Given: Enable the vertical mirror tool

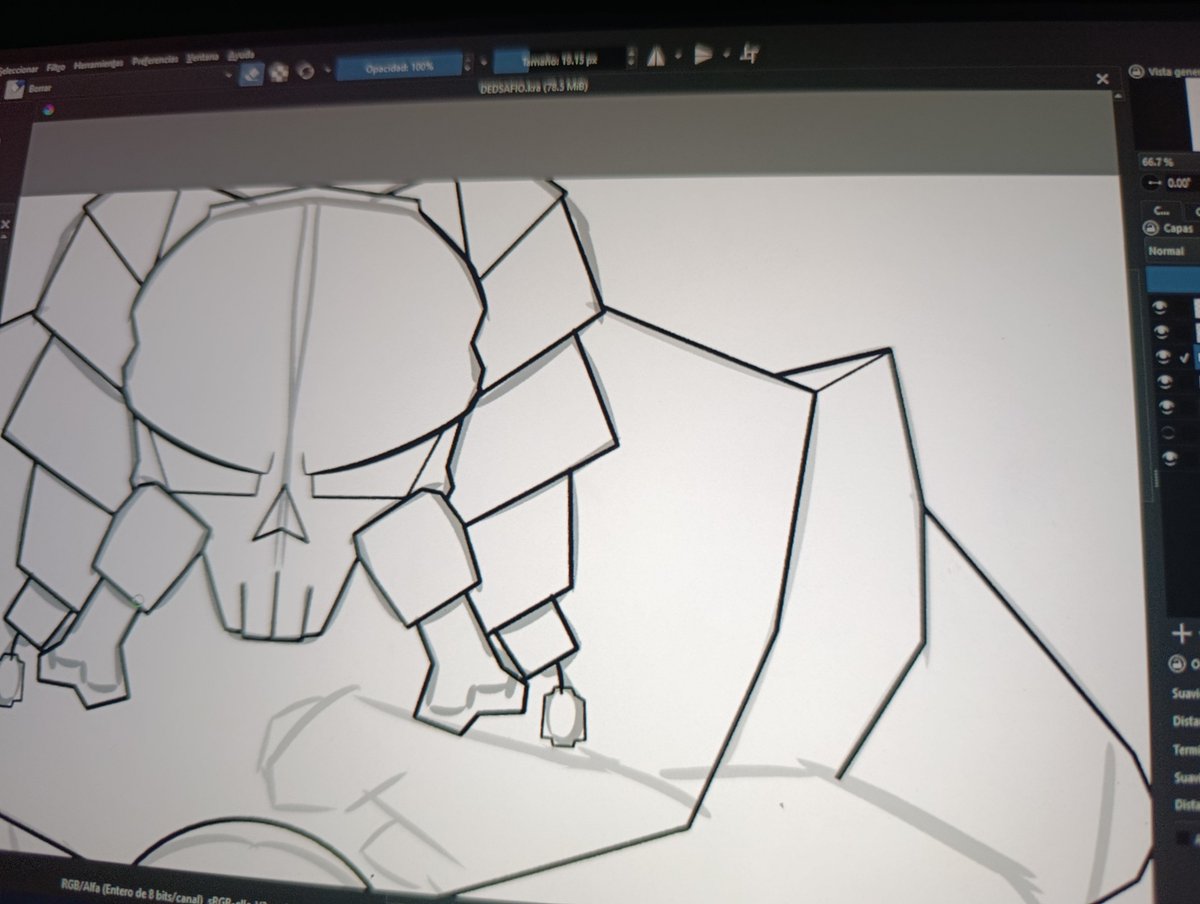Looking at the screenshot, I should pyautogui.click(x=703, y=55).
